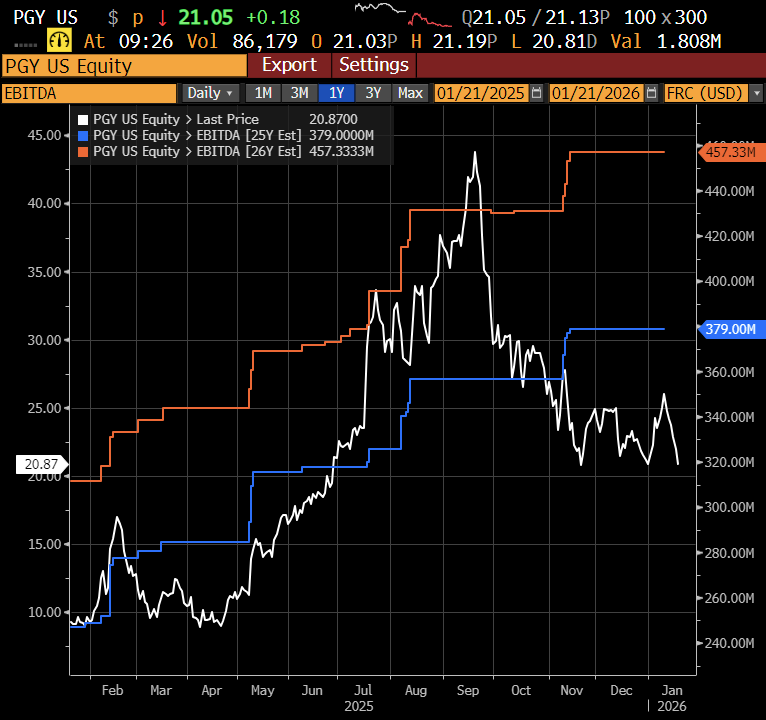Select the 1Y time range tab
This screenshot has width=766, height=720.
336,93
